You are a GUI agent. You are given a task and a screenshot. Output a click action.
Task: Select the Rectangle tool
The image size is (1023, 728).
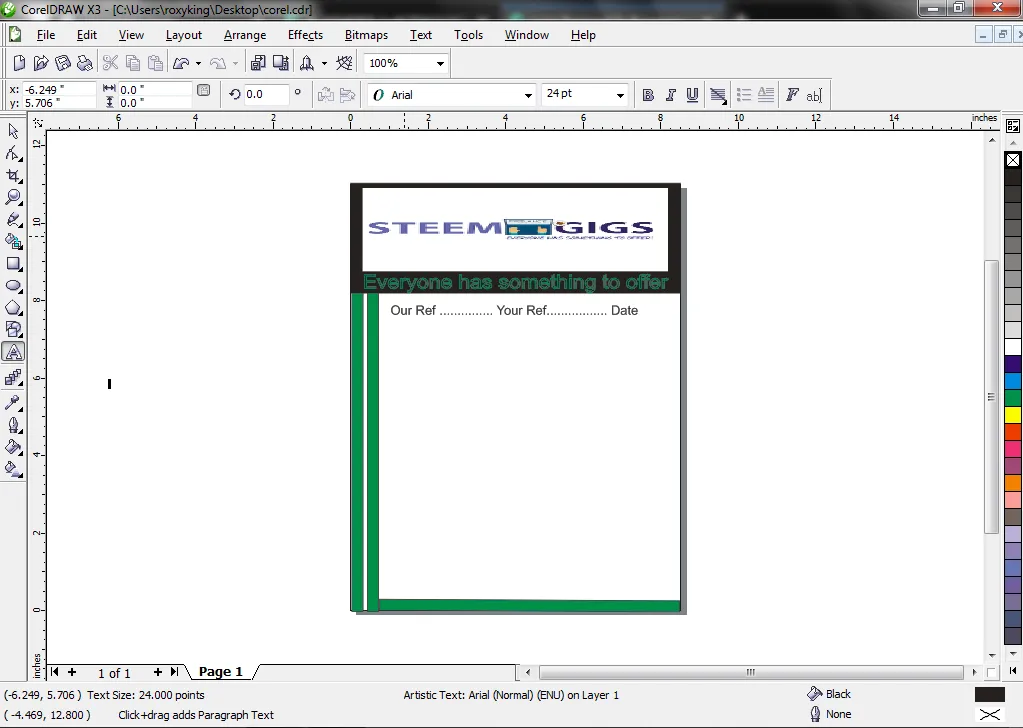pyautogui.click(x=13, y=264)
